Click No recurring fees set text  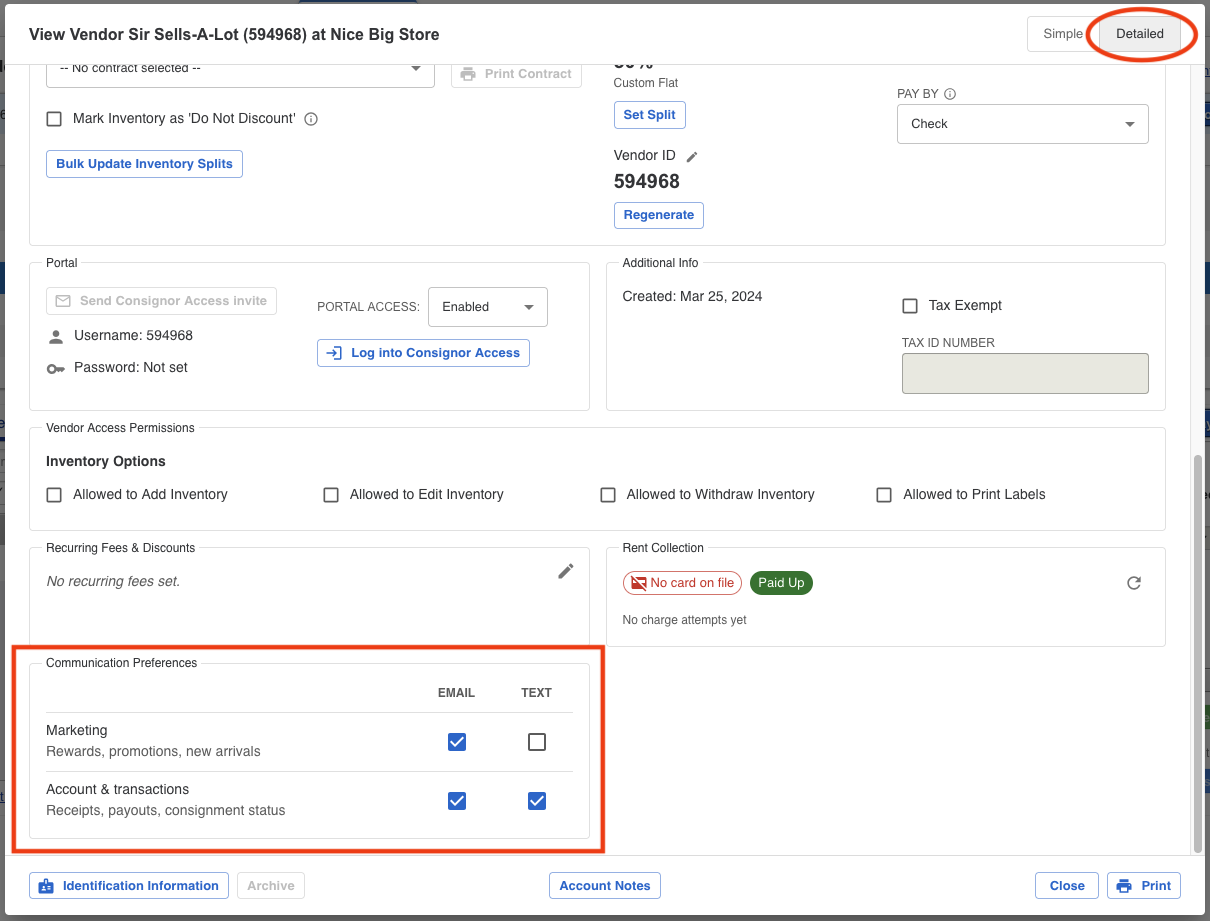pyautogui.click(x=113, y=582)
